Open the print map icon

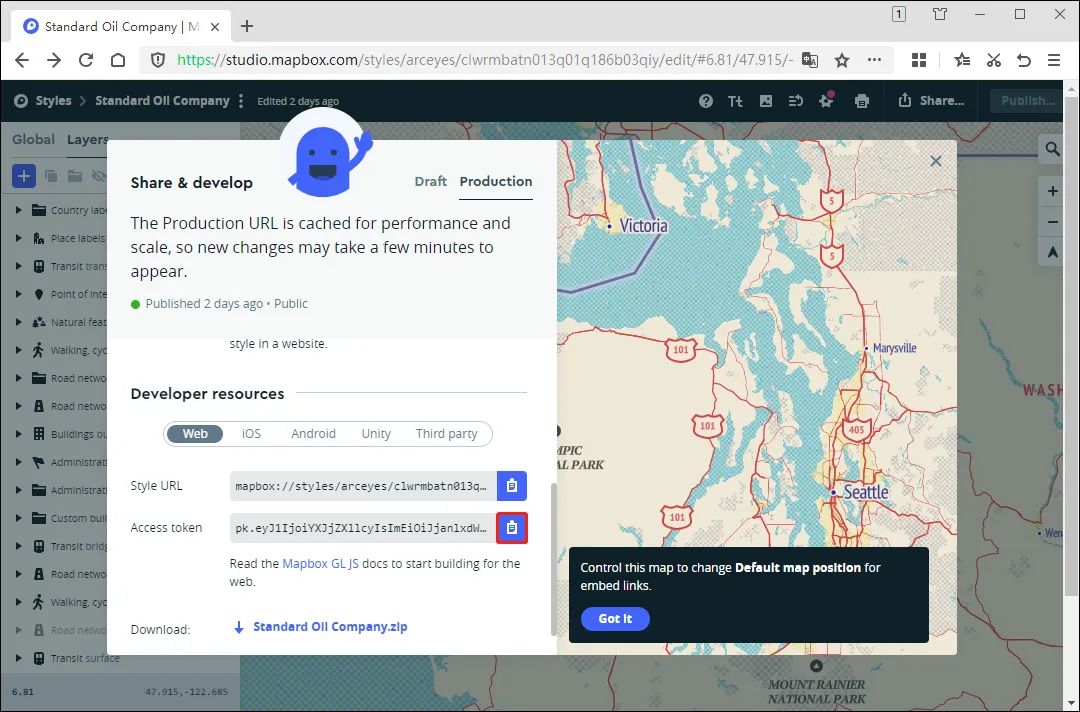pos(861,100)
